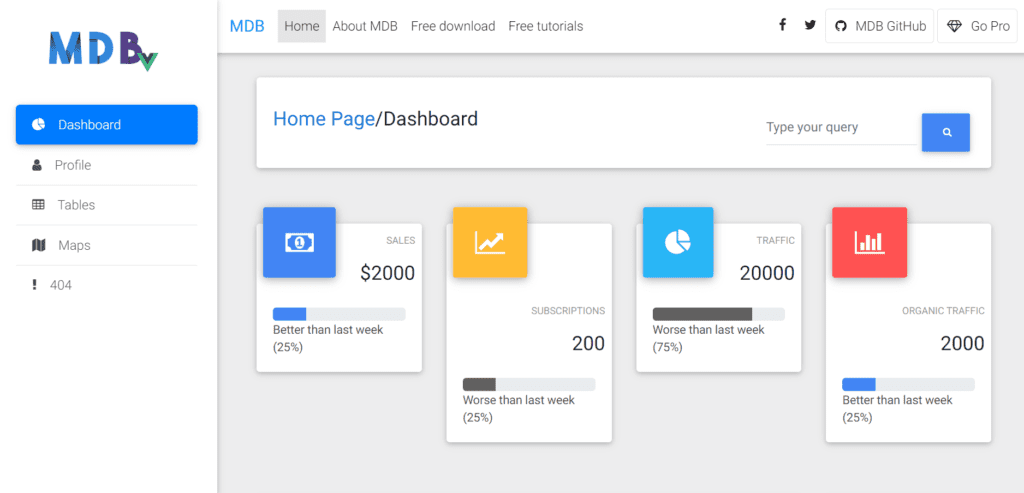1024x493 pixels.
Task: Open Free tutorials link
Action: pos(546,26)
